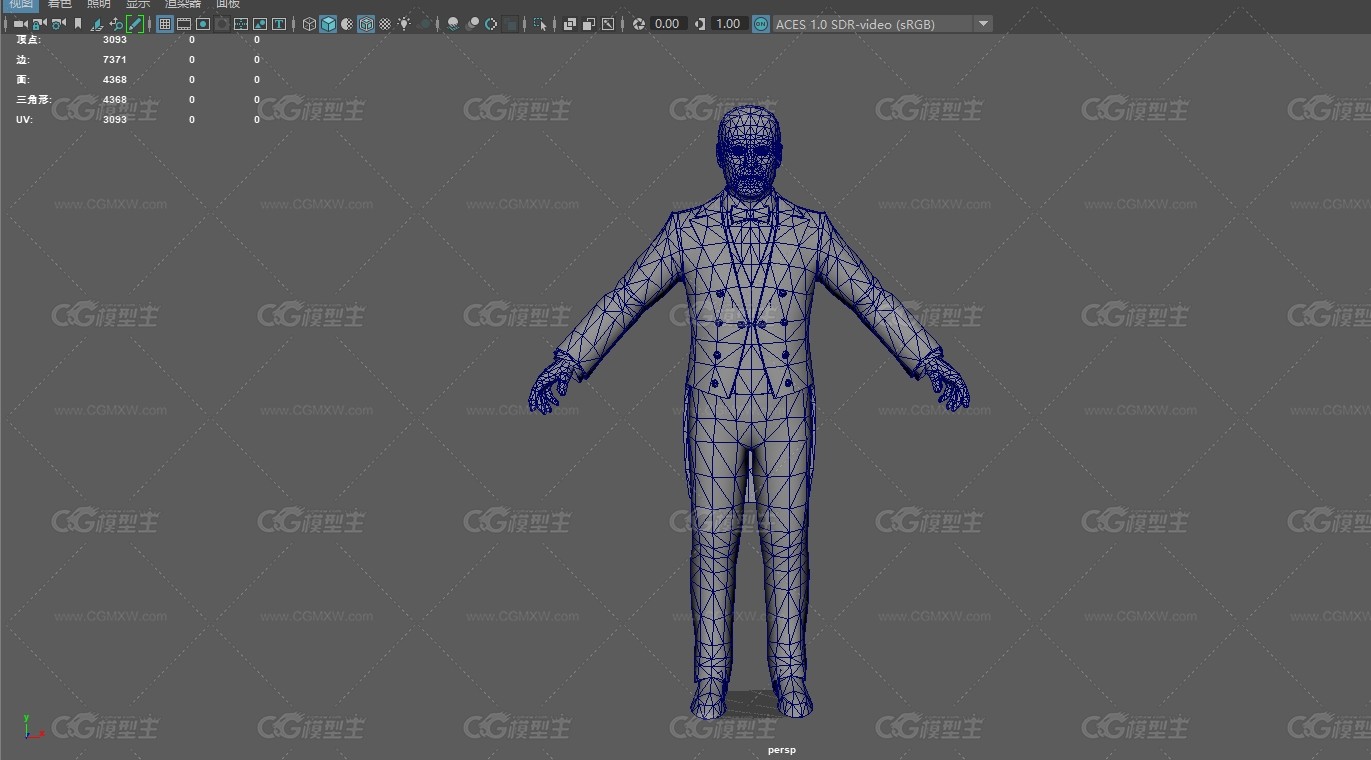Click the Exposure value field 0.00

pyautogui.click(x=668, y=24)
